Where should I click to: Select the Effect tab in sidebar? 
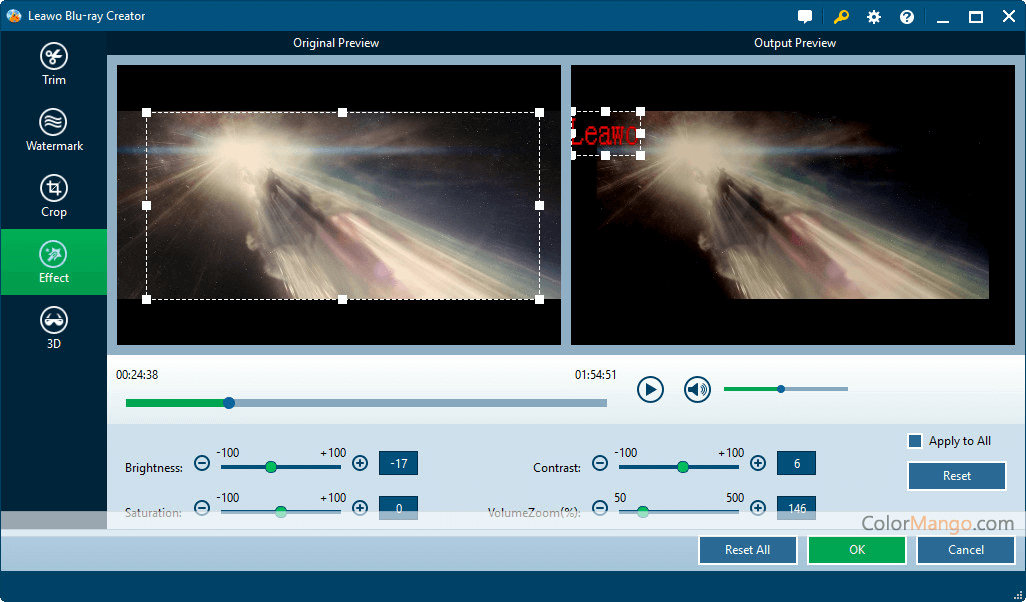[x=54, y=262]
